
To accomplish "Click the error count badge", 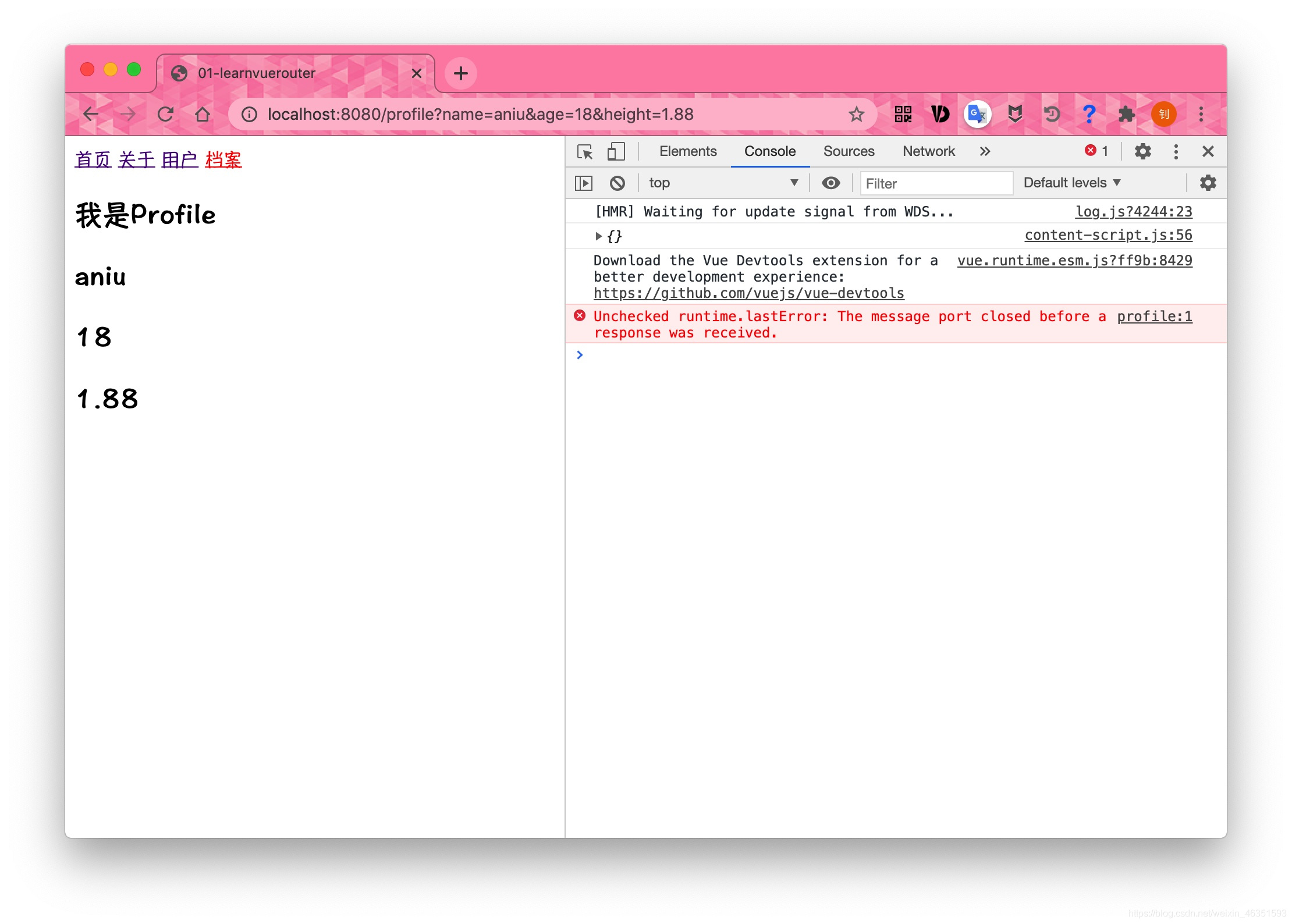I will (x=1096, y=151).
